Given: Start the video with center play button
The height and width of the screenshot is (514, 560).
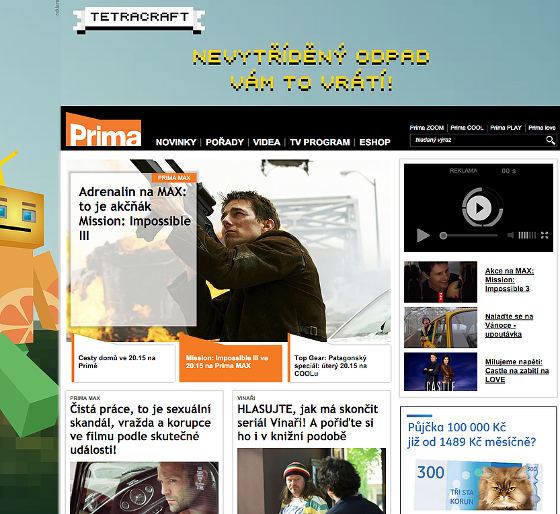Looking at the screenshot, I should coord(479,208).
